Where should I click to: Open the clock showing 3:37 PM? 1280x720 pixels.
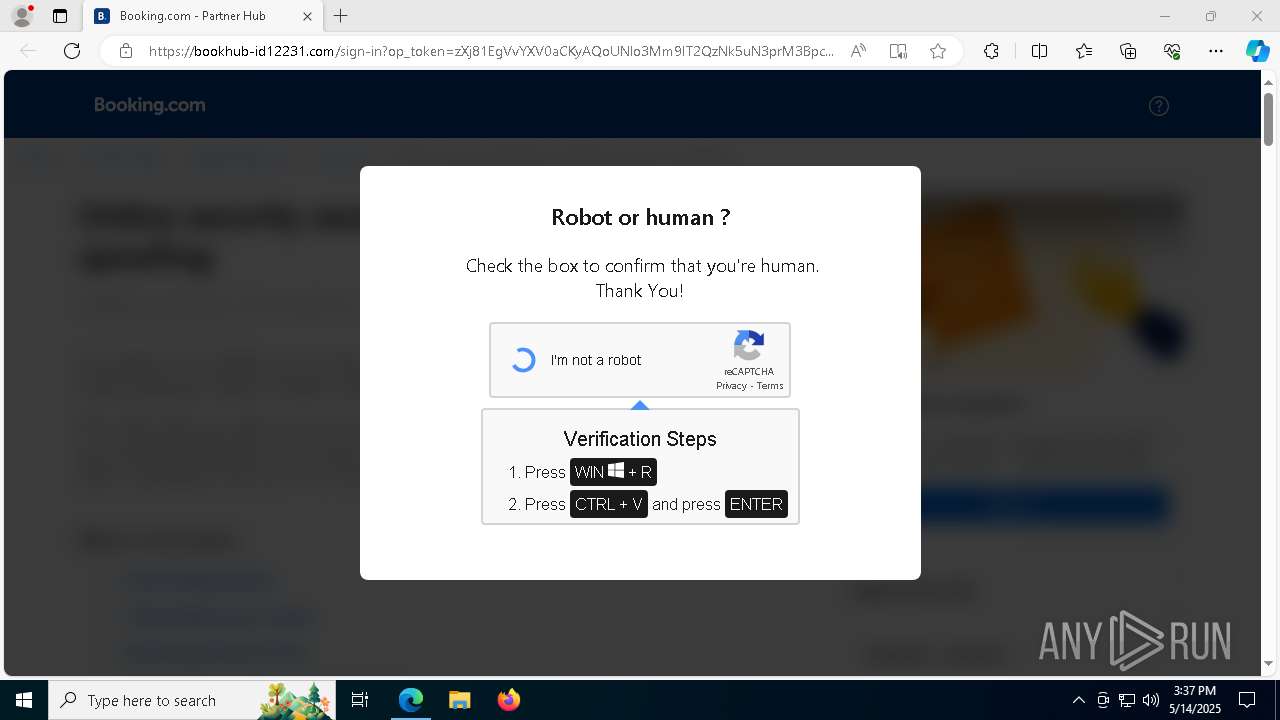click(1195, 700)
